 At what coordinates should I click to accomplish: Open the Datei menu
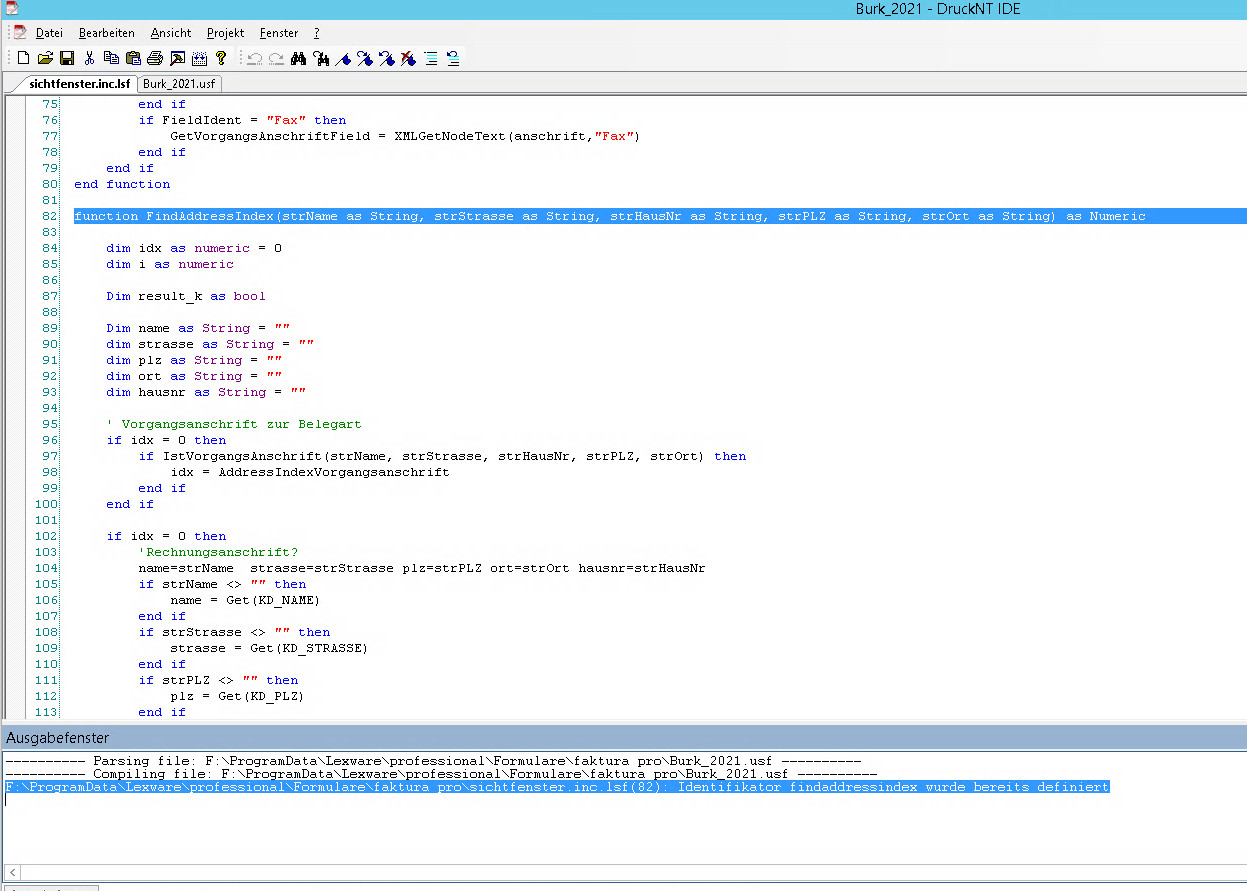49,33
